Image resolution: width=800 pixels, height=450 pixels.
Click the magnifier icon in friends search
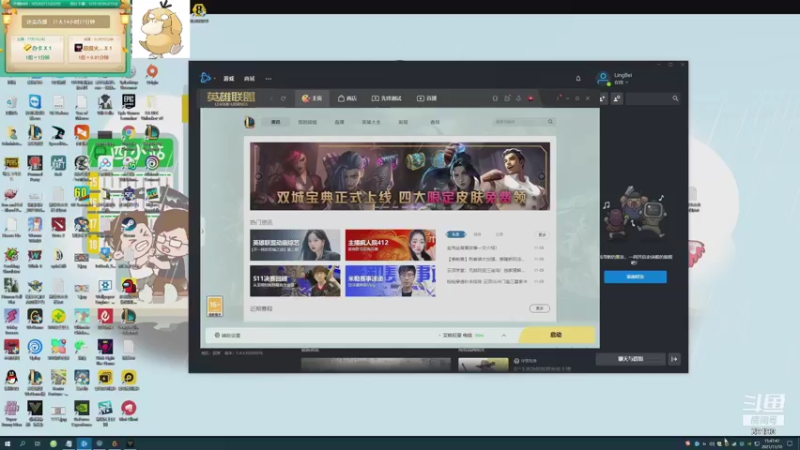[x=675, y=98]
